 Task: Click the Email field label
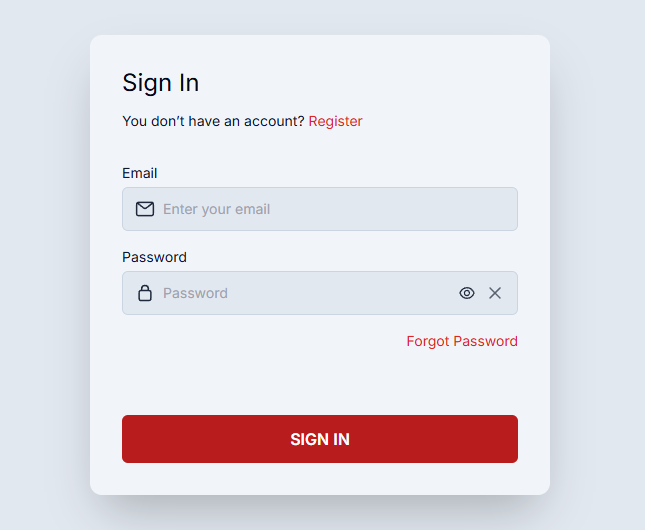pyautogui.click(x=139, y=173)
